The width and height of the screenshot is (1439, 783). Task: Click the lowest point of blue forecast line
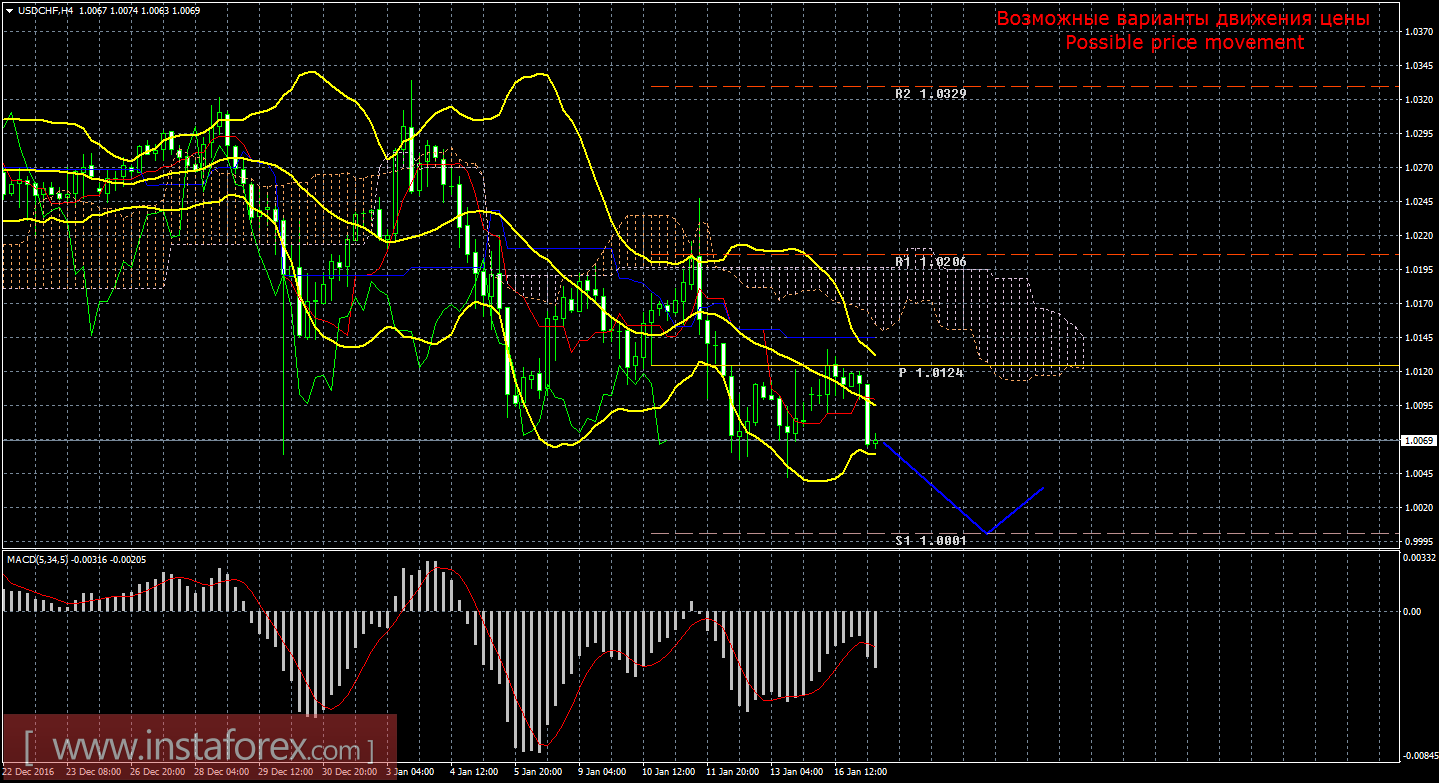pyautogui.click(x=986, y=533)
